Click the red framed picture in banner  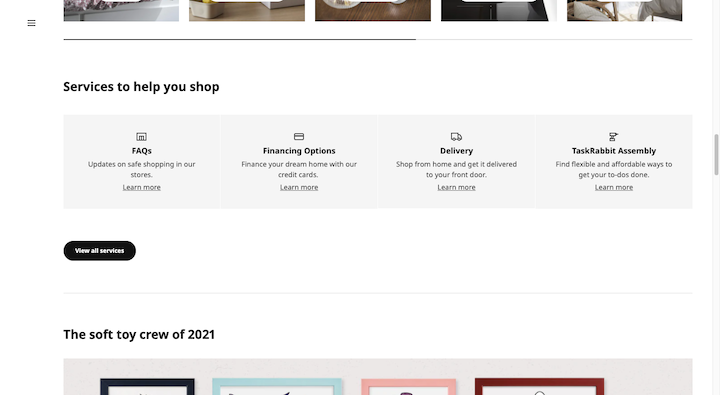pyautogui.click(x=540, y=387)
